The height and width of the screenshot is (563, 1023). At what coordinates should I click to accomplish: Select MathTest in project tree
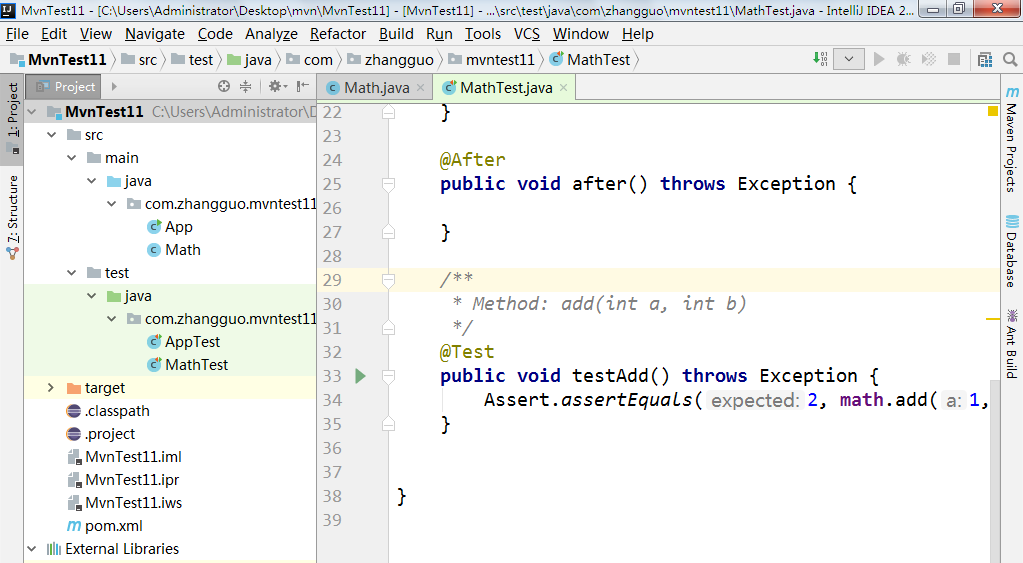tap(187, 365)
